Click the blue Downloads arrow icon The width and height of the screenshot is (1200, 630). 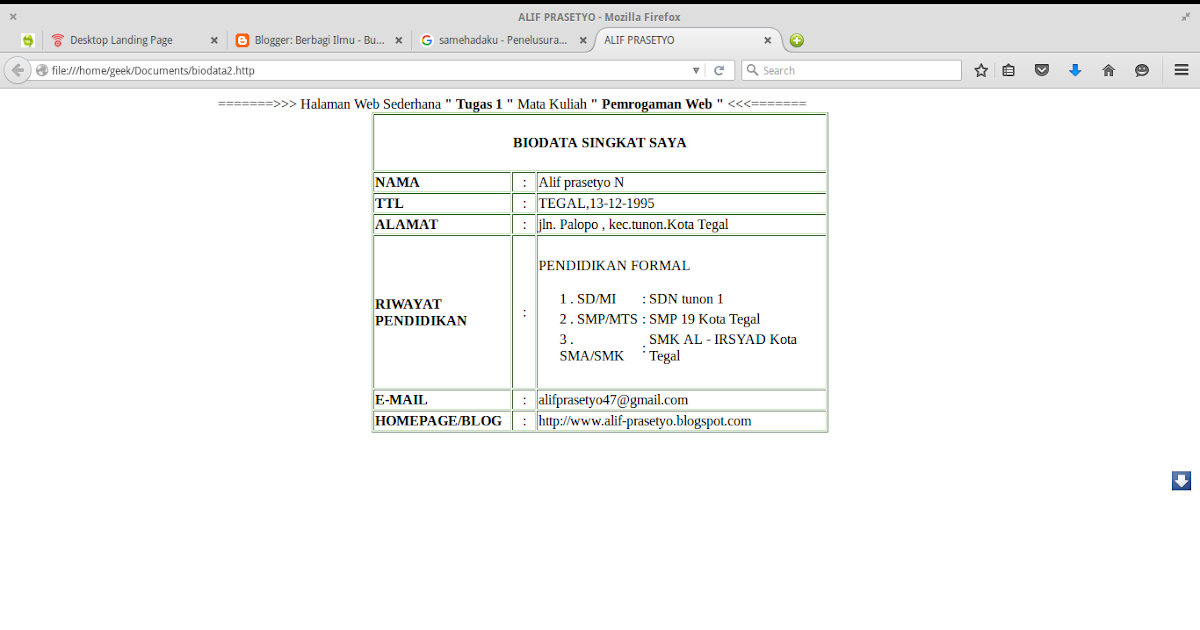click(1075, 70)
